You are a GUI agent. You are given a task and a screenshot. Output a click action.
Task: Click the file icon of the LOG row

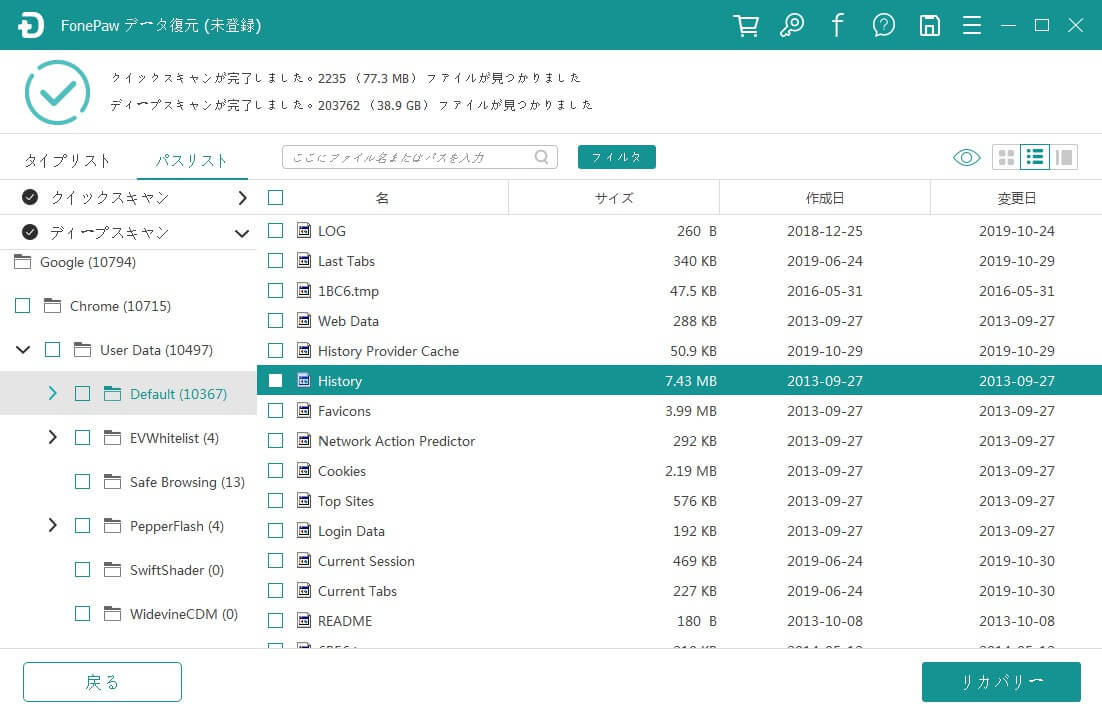pos(304,230)
